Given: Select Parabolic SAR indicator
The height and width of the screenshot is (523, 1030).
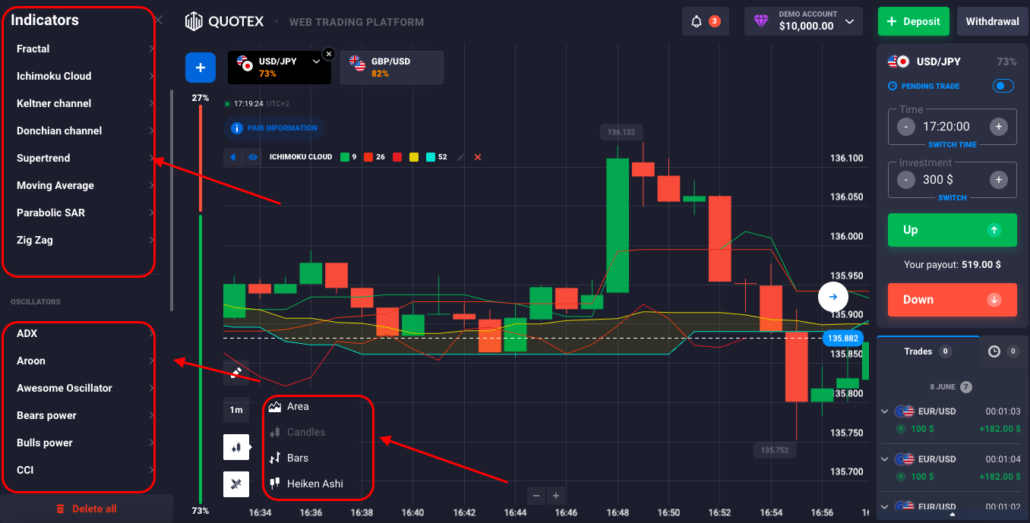Looking at the screenshot, I should (84, 213).
